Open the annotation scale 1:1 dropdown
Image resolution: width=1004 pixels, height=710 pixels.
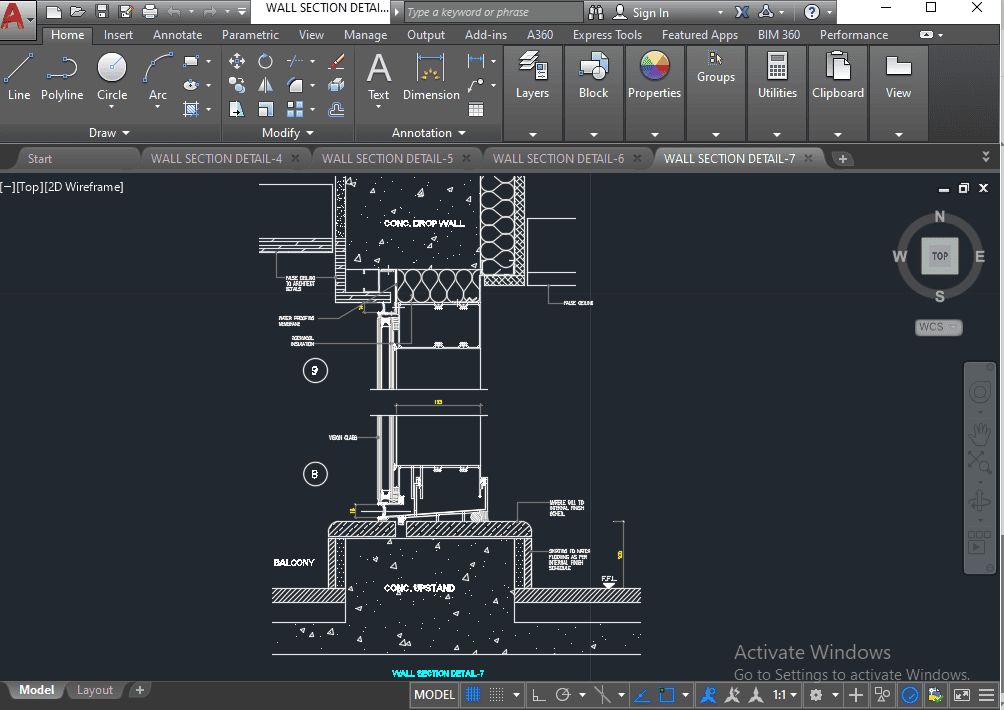pos(786,695)
